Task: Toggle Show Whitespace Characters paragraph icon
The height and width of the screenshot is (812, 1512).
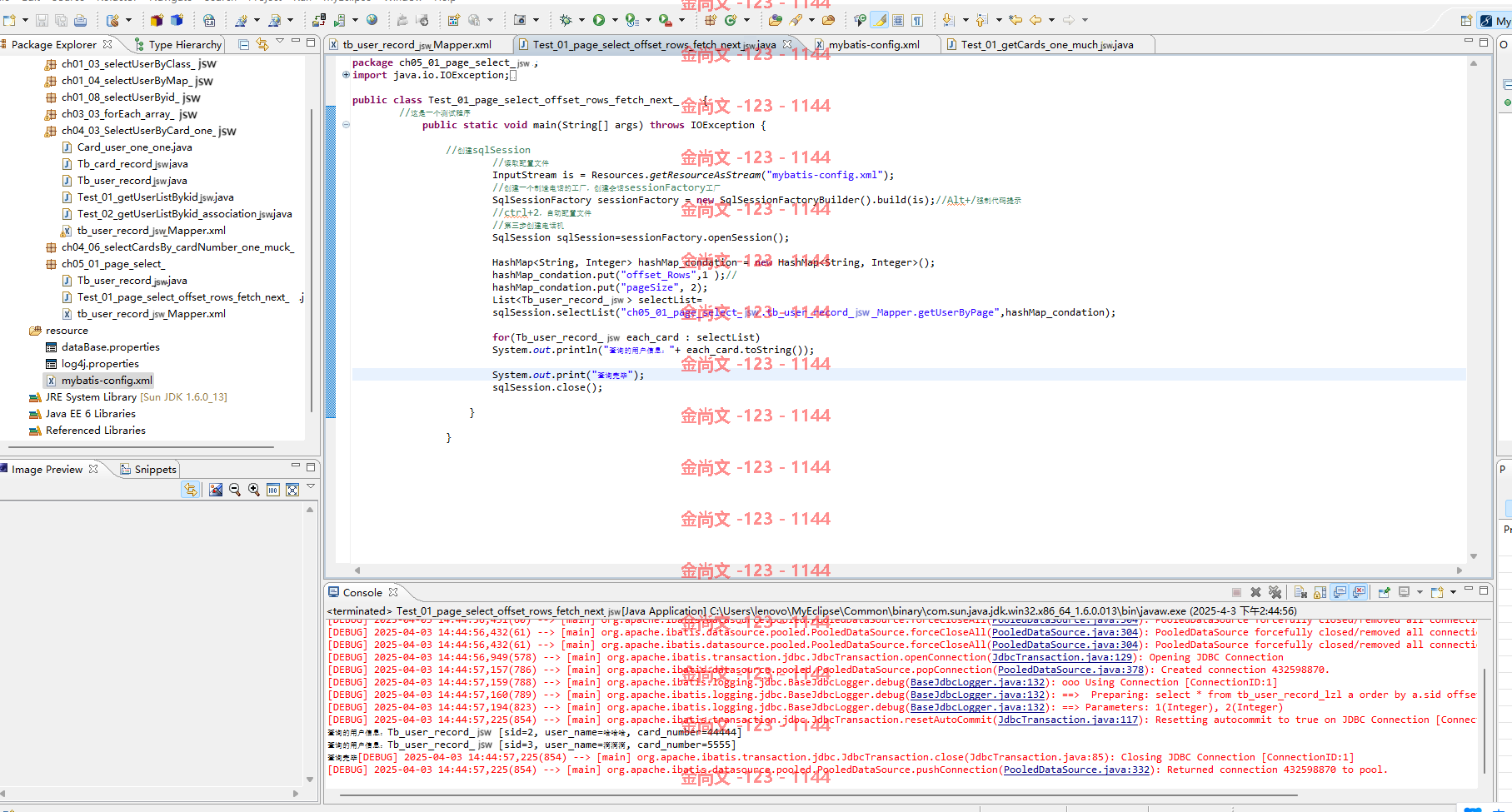Action: [917, 20]
